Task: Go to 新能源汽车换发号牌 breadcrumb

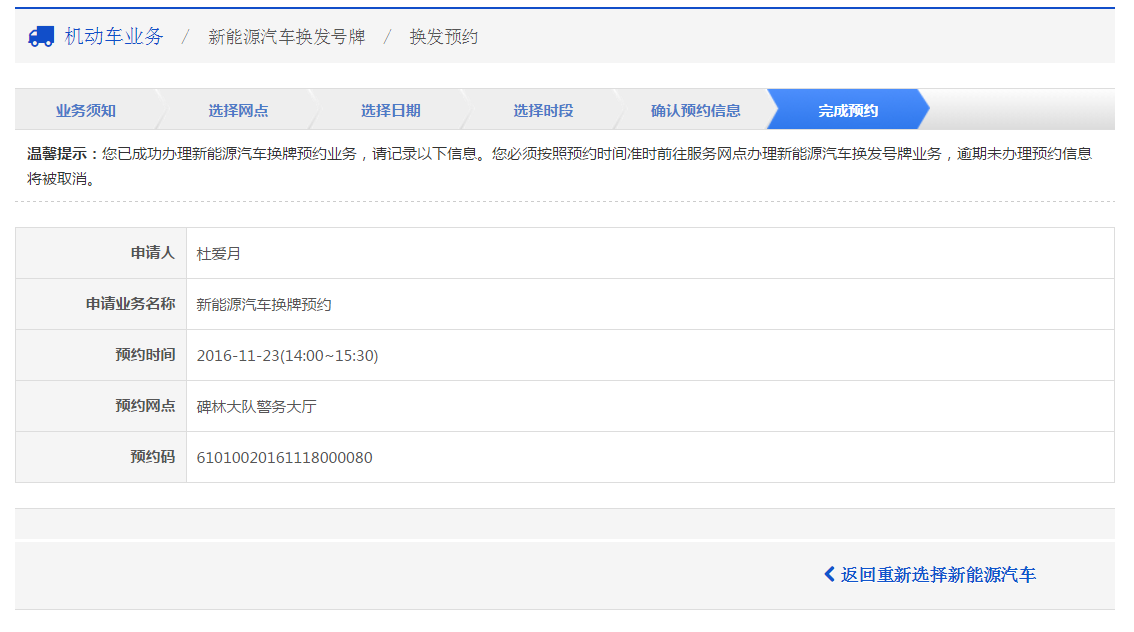Action: pyautogui.click(x=287, y=37)
